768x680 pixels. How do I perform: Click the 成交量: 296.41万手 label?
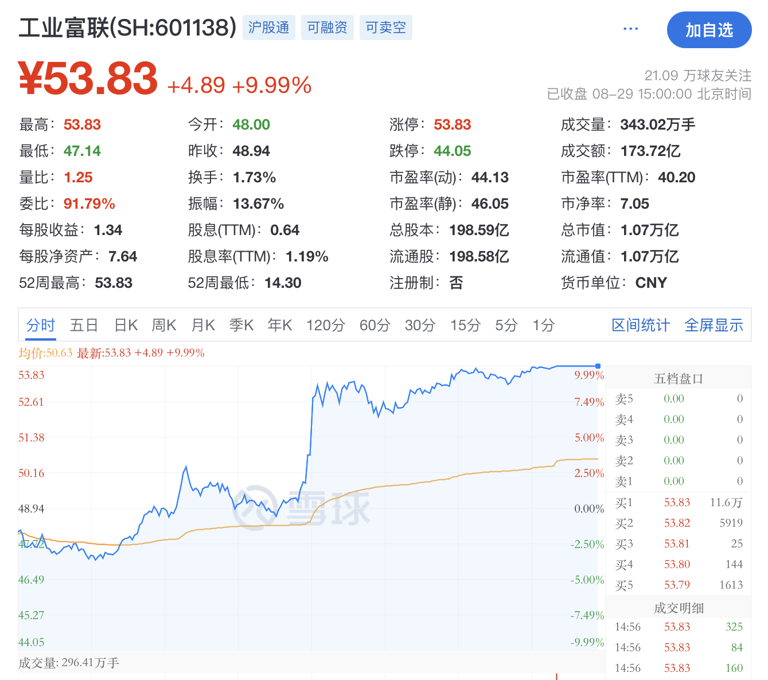click(69, 663)
